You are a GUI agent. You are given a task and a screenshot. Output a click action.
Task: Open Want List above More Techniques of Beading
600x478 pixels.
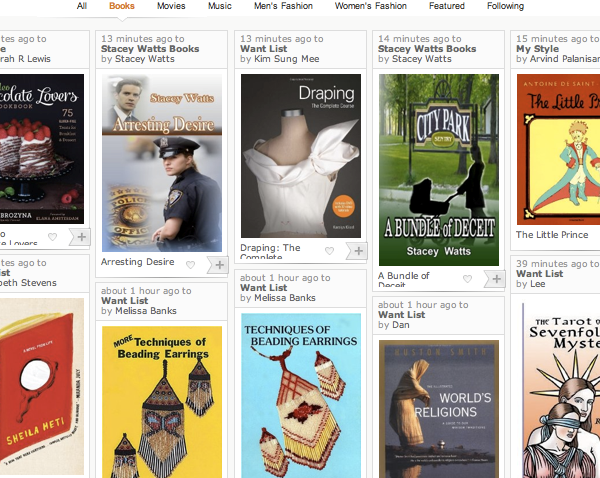pyautogui.click(x=125, y=300)
